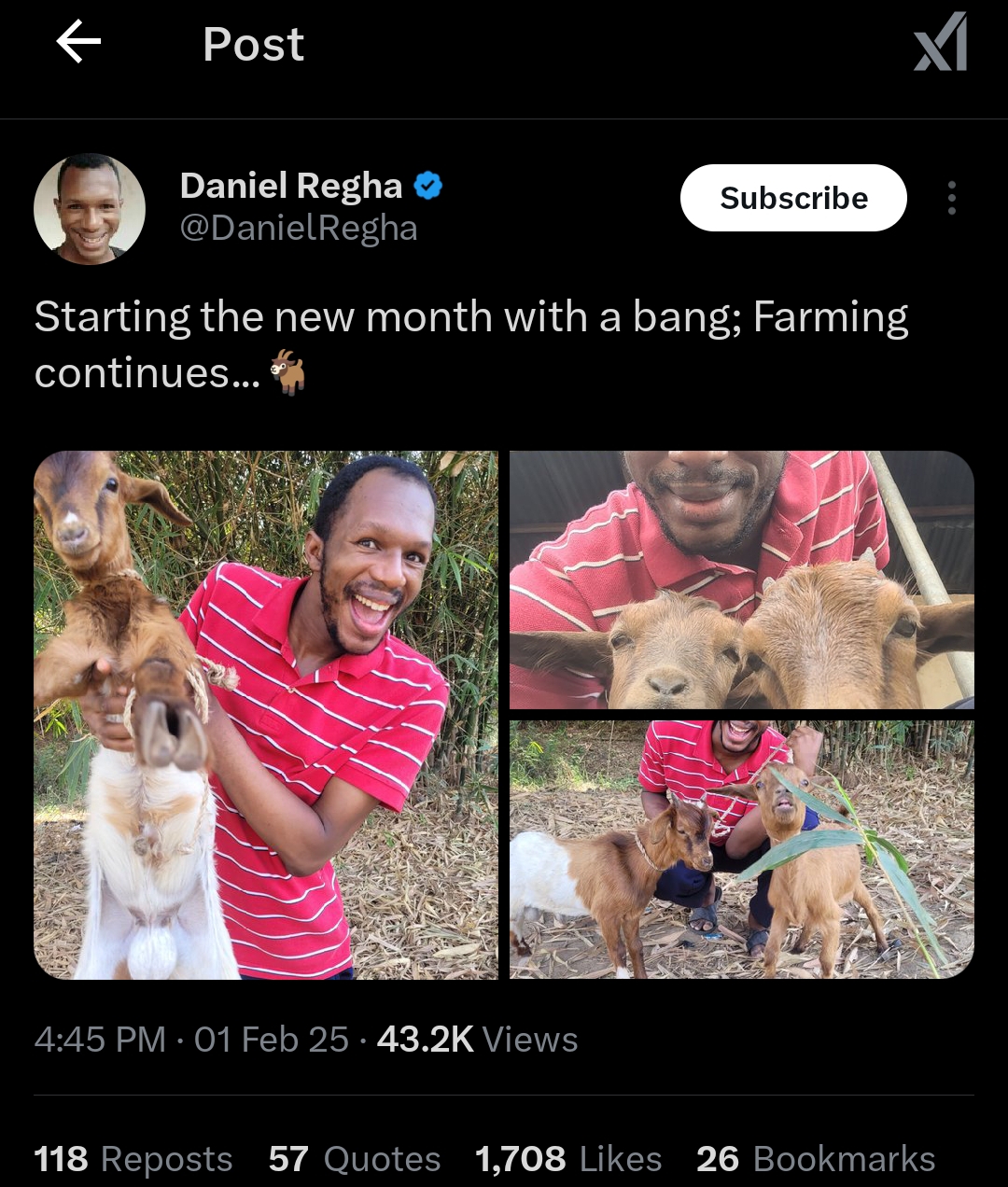Open Daniel Regha's profile picture
The width and height of the screenshot is (1008, 1187).
coord(90,209)
